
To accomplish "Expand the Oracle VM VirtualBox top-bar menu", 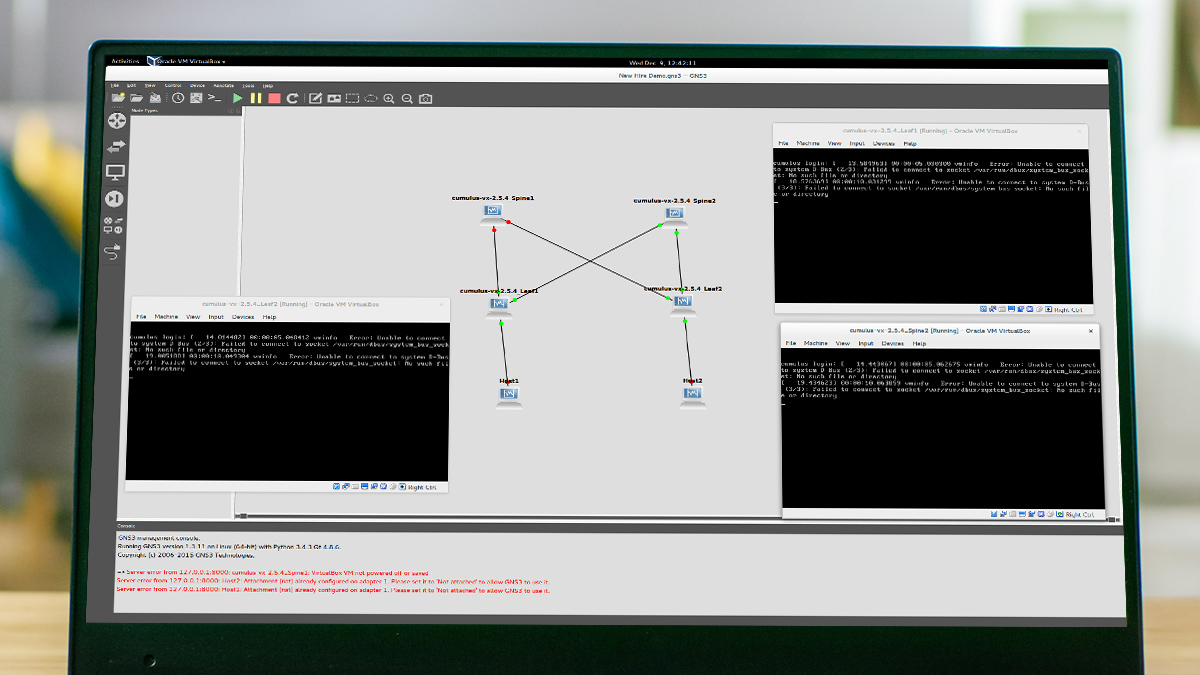I will [187, 62].
